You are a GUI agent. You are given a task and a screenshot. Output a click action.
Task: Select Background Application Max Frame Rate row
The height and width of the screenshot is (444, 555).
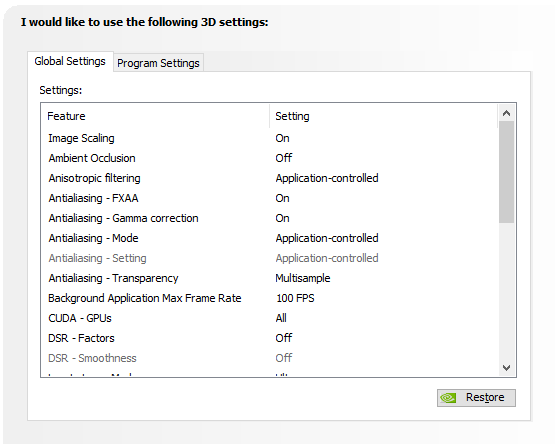[269, 298]
